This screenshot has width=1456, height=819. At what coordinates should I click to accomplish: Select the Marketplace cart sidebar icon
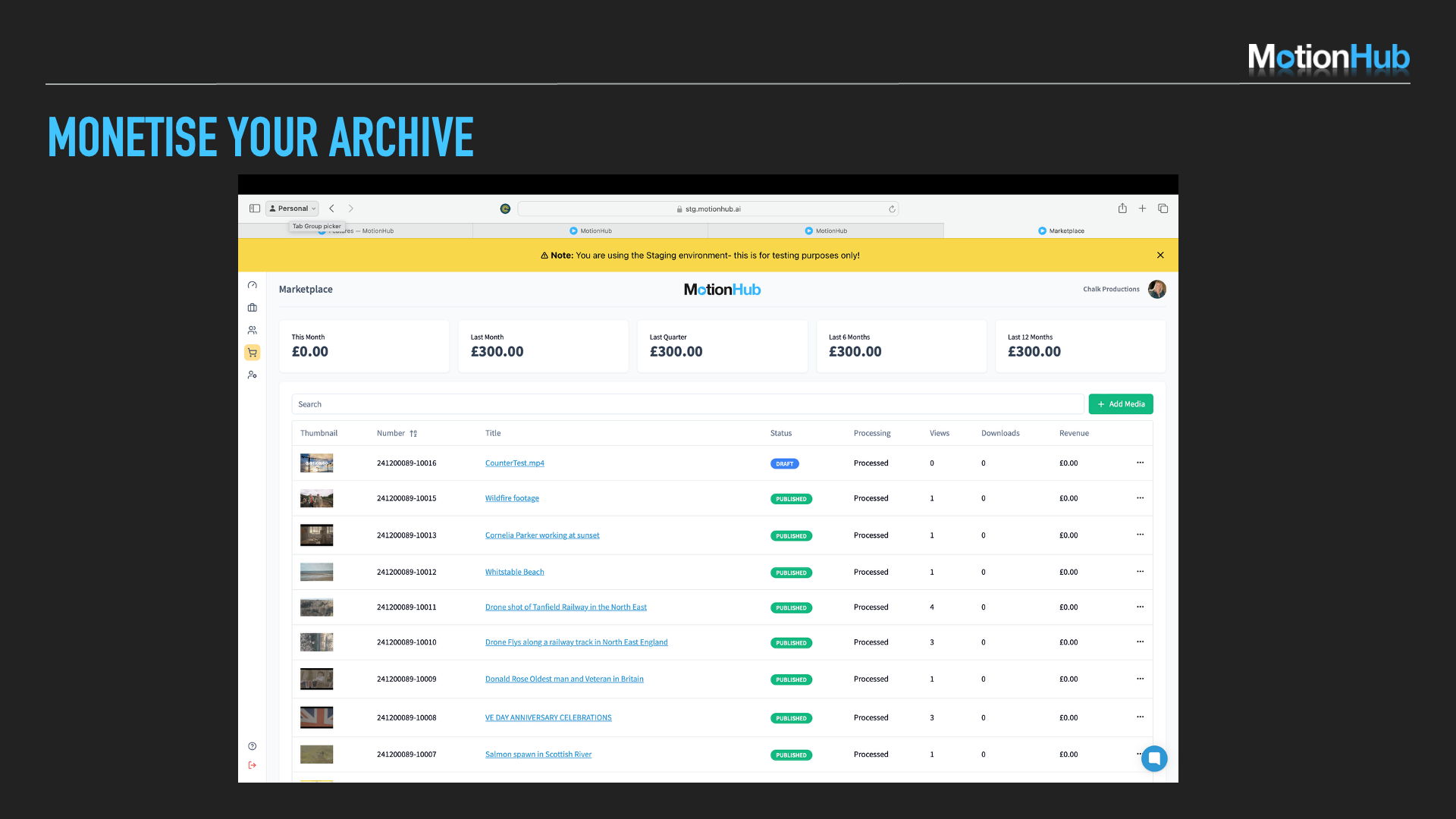pos(253,353)
